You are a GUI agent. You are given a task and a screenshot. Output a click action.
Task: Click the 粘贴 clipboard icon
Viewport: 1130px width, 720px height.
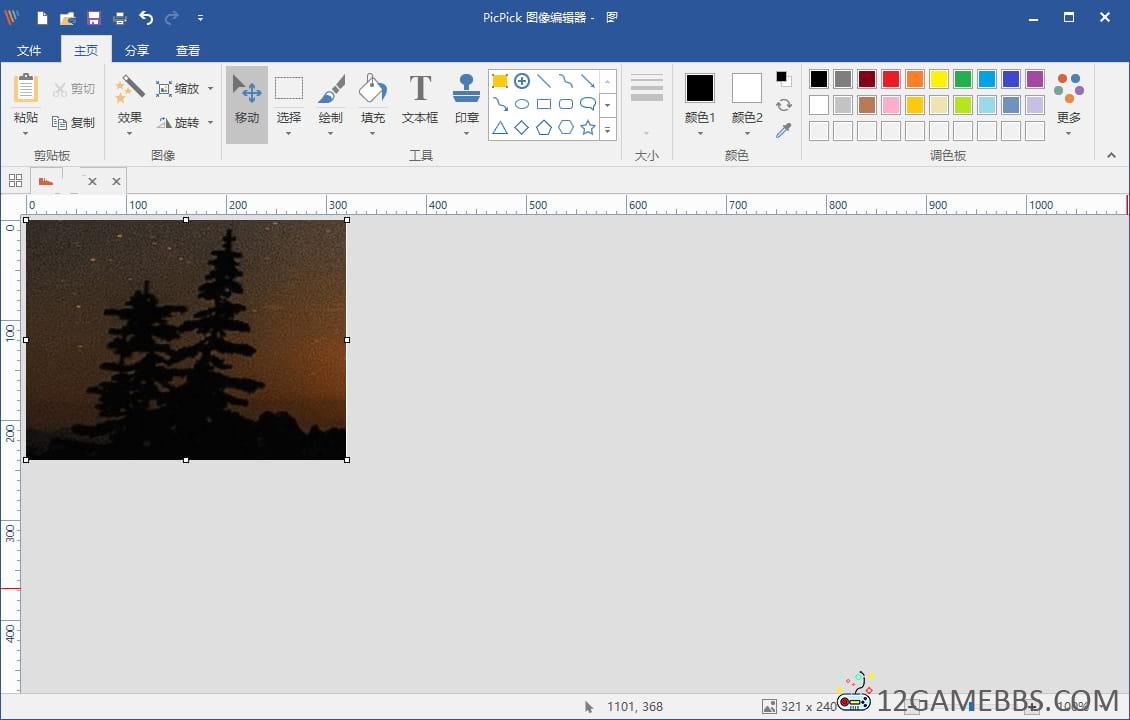(26, 89)
